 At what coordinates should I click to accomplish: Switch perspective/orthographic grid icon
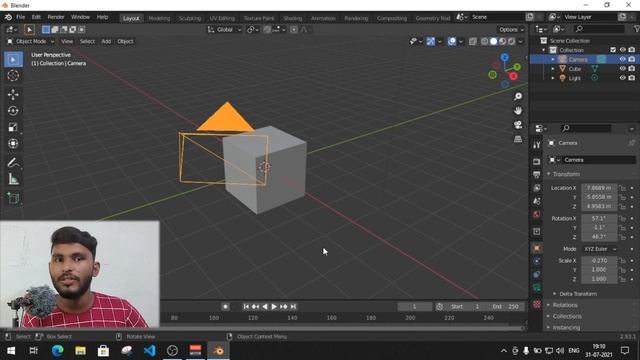click(x=518, y=139)
